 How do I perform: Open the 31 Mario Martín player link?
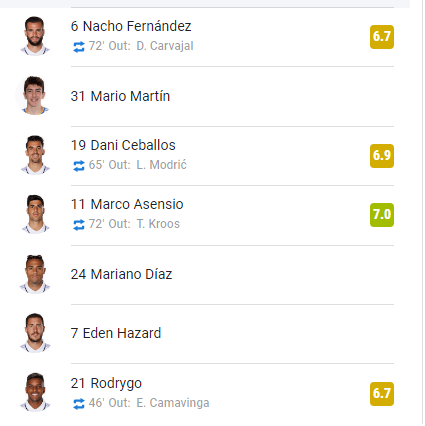[120, 96]
